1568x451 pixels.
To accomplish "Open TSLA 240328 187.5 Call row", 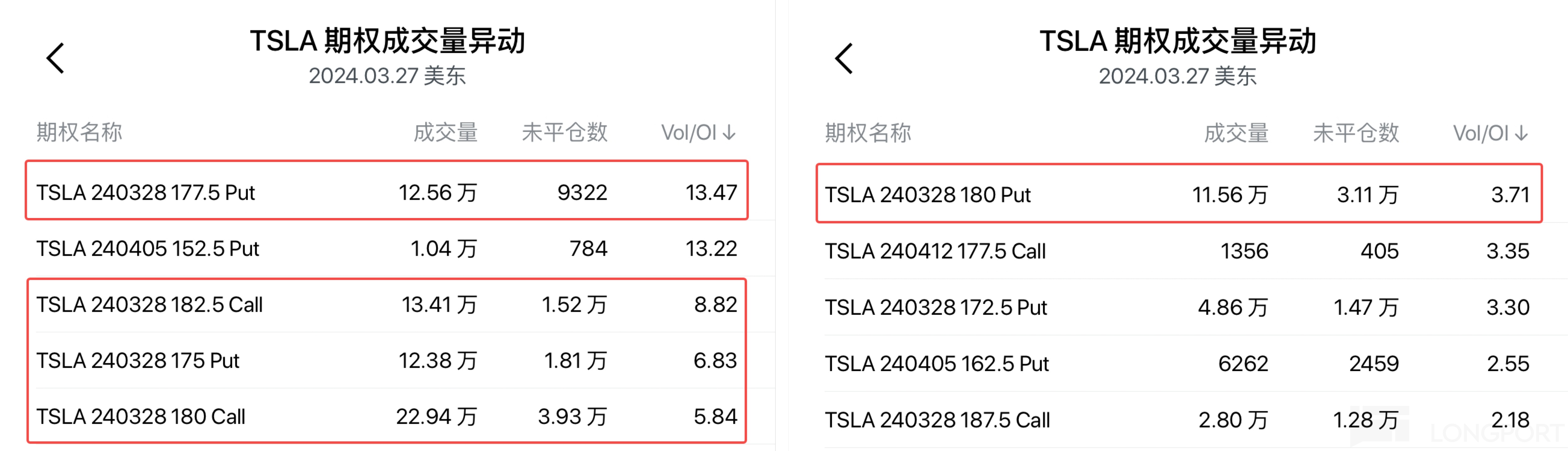I will pyautogui.click(x=937, y=420).
